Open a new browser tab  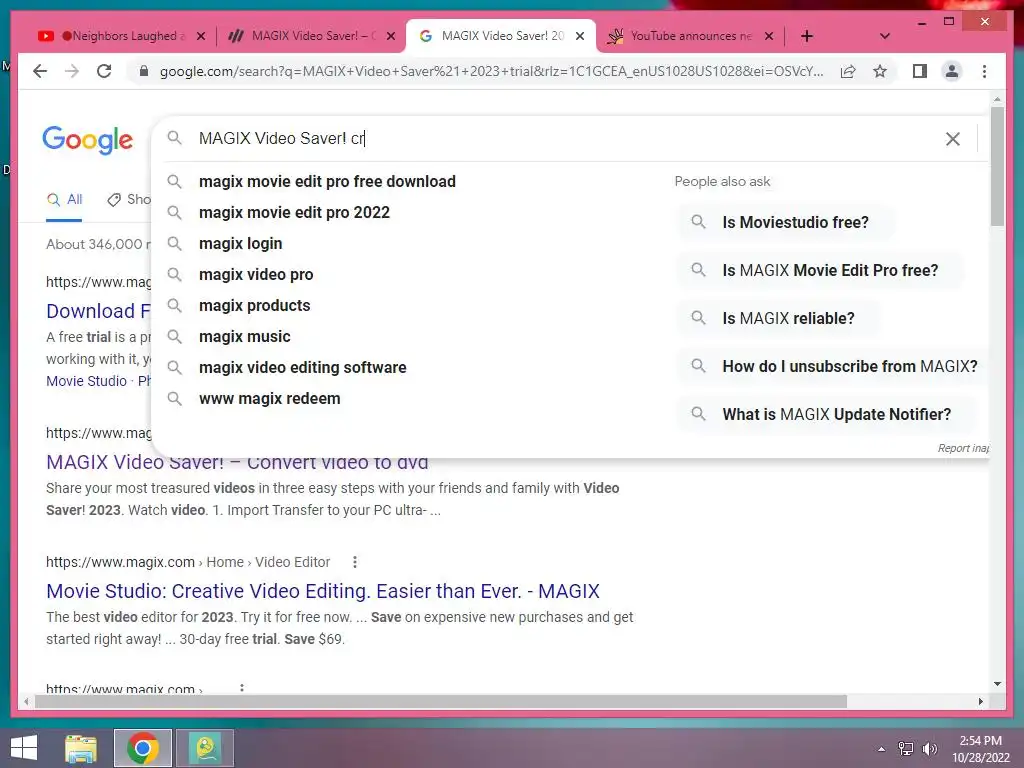point(807,36)
